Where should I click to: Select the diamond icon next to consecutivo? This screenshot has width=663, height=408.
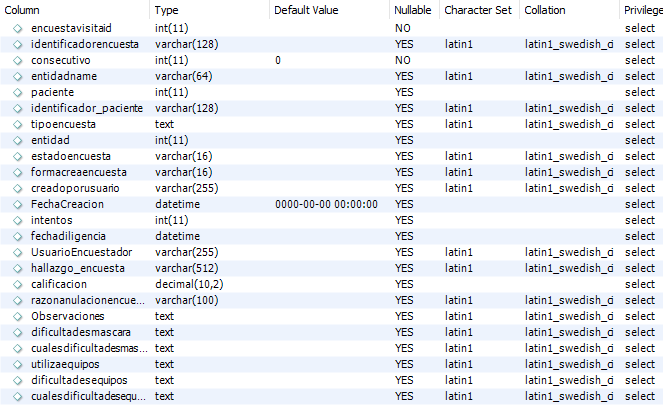17,60
